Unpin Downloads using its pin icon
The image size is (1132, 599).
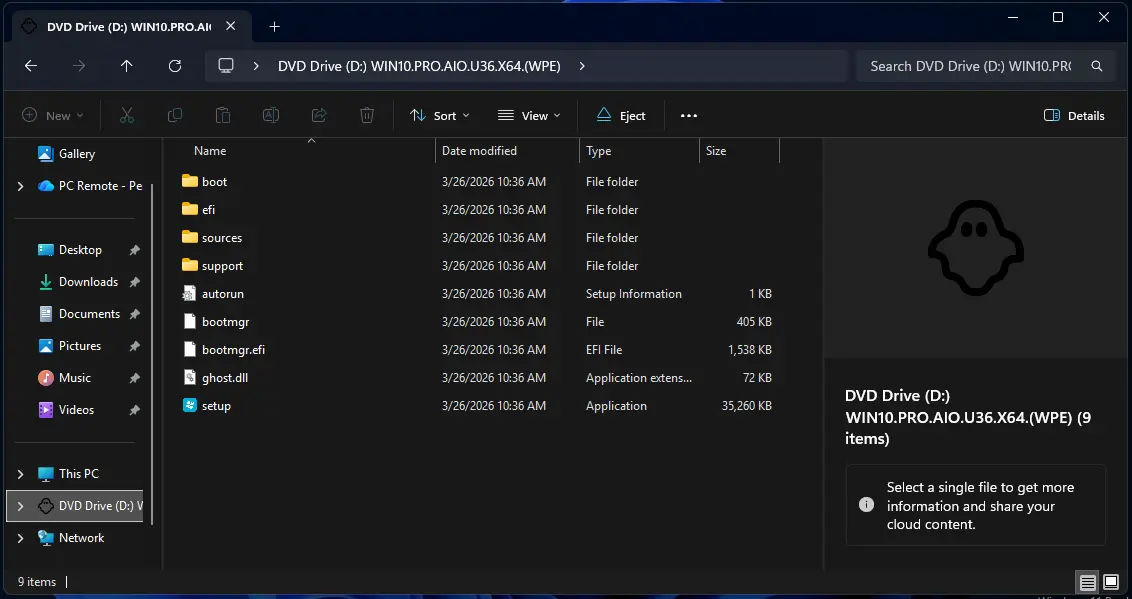pyautogui.click(x=134, y=281)
